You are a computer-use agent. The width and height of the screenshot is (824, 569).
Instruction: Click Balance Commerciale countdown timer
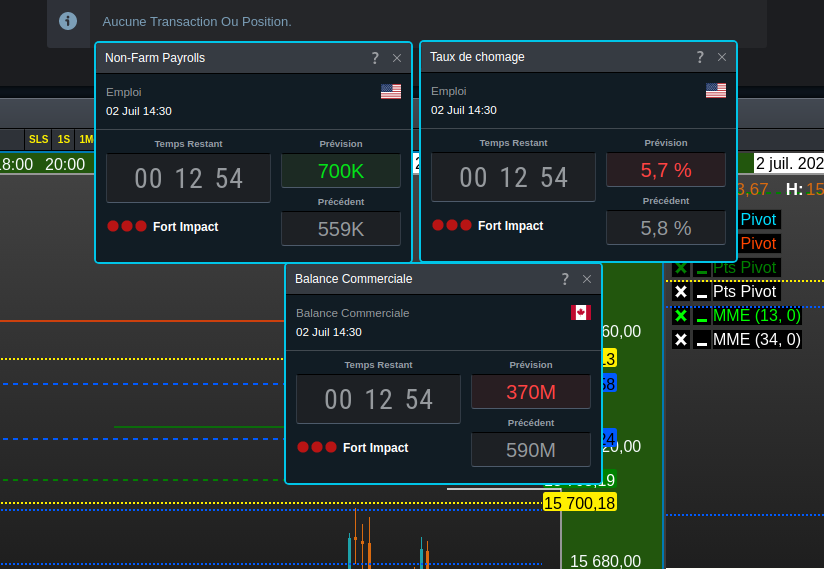(378, 399)
